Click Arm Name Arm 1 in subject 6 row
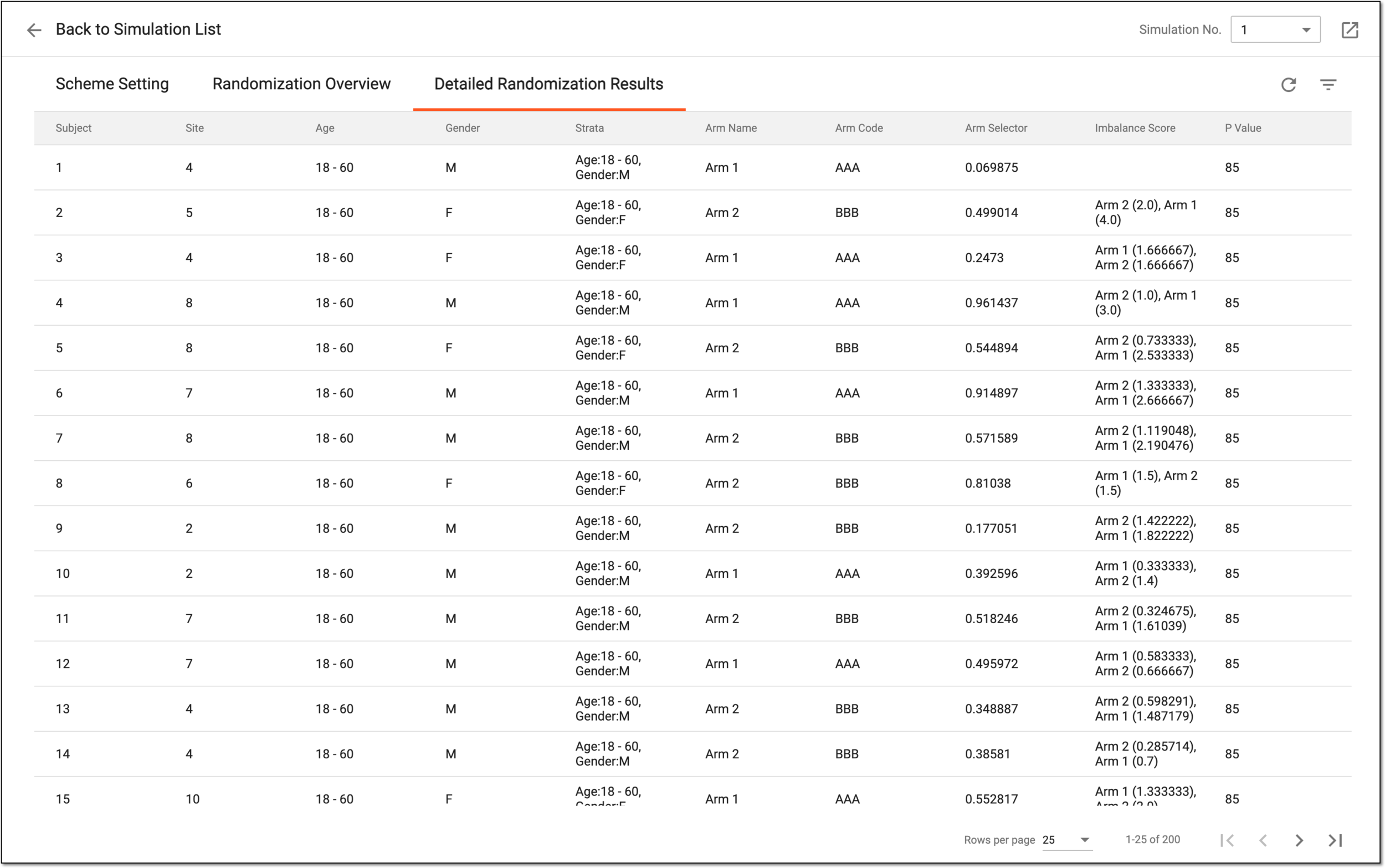The image size is (1385, 868). [721, 393]
